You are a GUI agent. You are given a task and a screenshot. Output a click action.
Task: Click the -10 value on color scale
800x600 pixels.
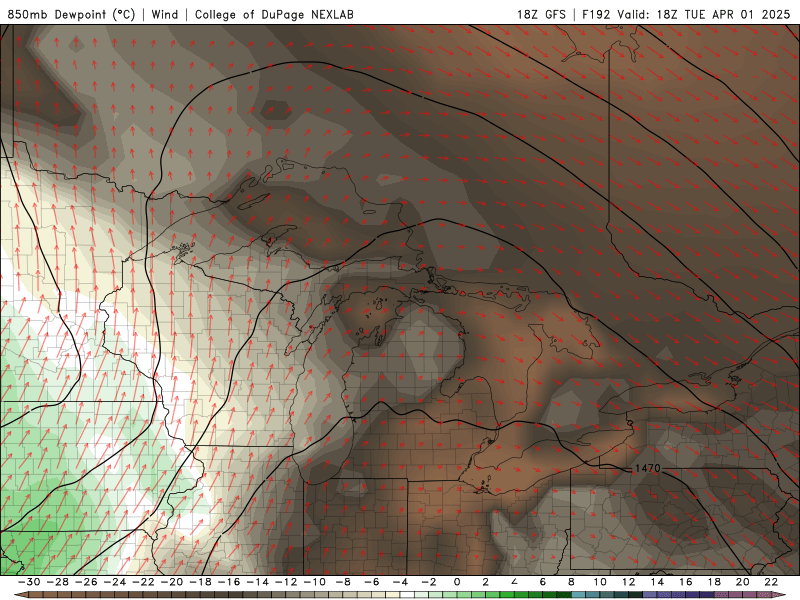point(315,582)
